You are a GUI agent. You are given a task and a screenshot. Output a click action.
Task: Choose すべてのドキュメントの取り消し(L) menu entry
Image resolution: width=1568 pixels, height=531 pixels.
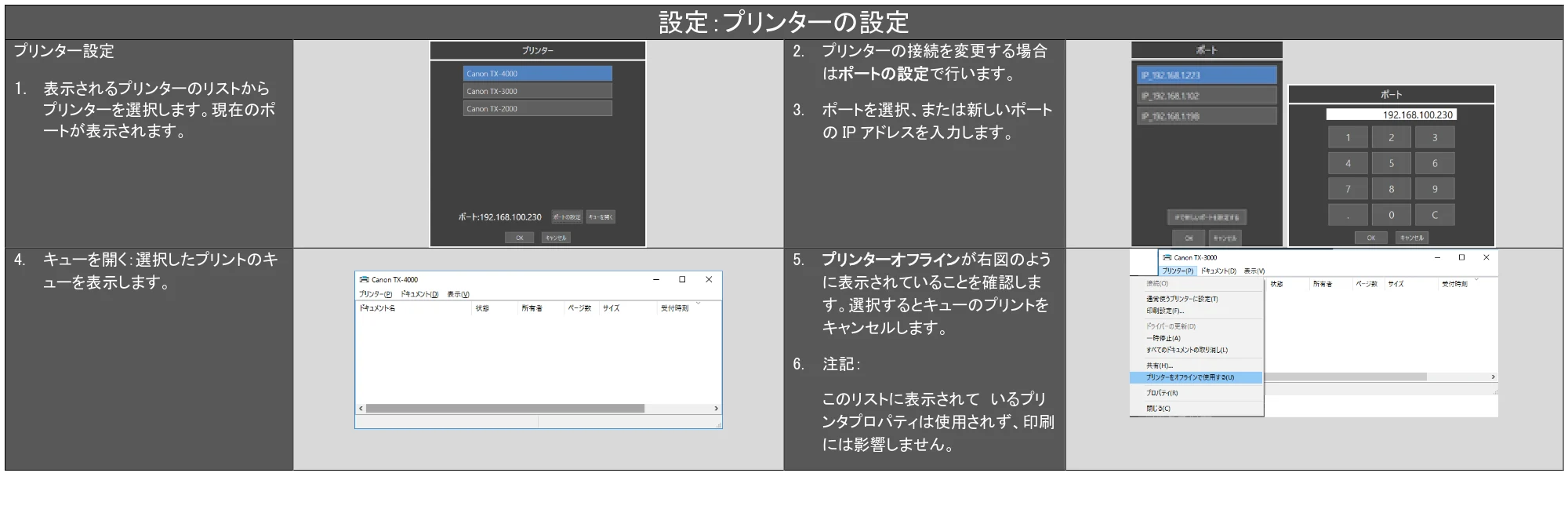point(1196,350)
